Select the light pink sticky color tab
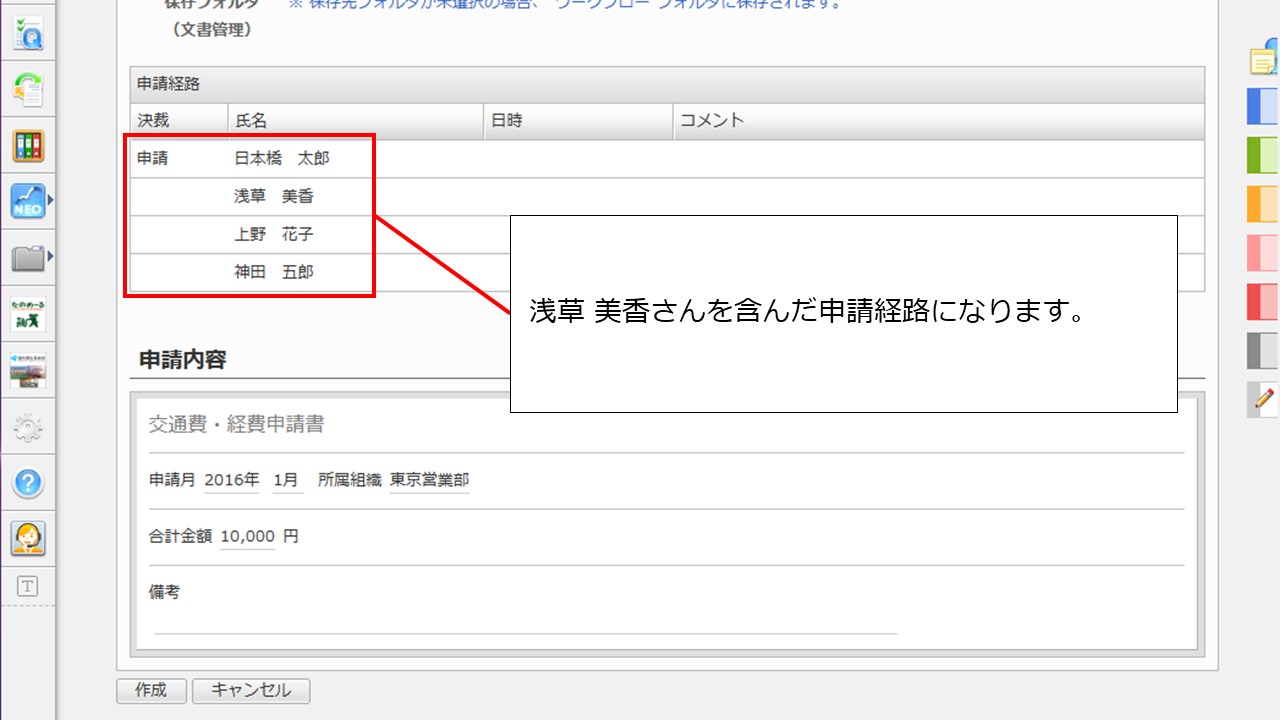 coord(1263,253)
